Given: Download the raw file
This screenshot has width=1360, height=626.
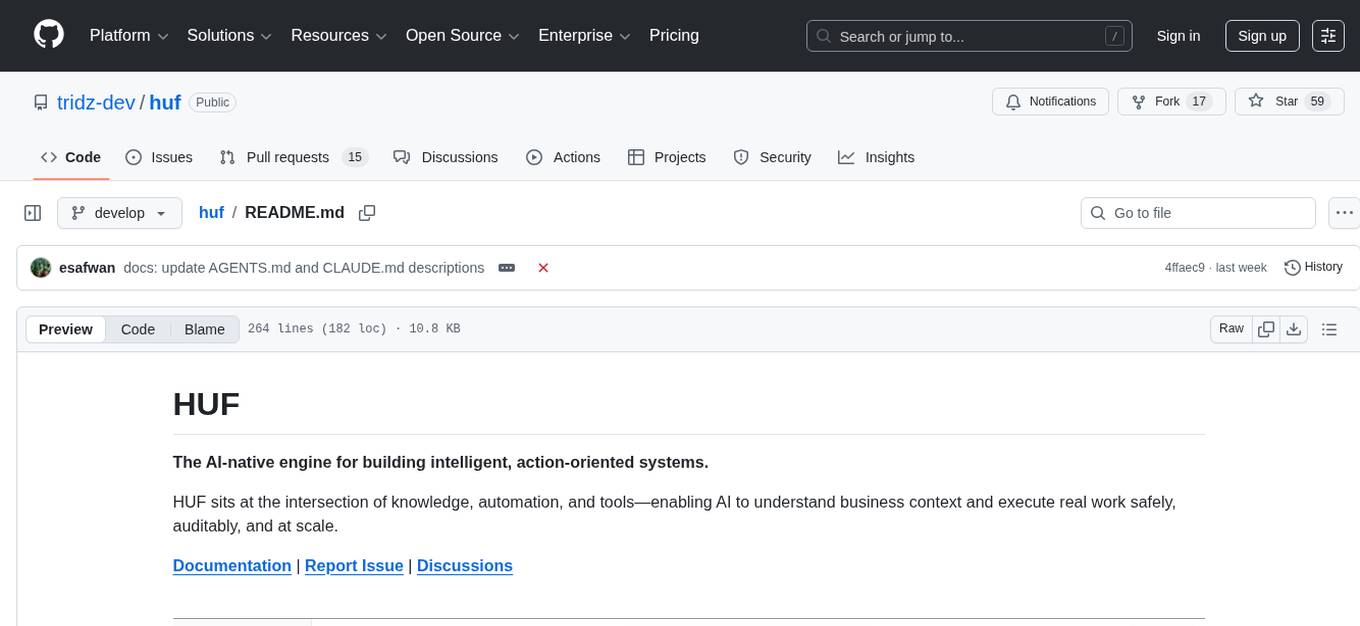Looking at the screenshot, I should click(1293, 329).
